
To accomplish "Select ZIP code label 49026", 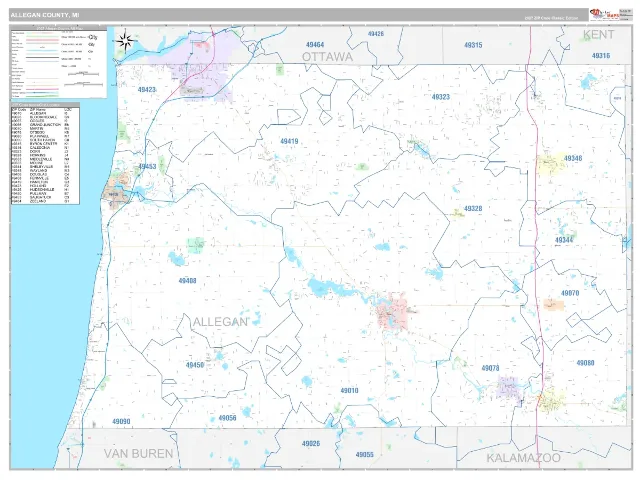I will tap(311, 444).
